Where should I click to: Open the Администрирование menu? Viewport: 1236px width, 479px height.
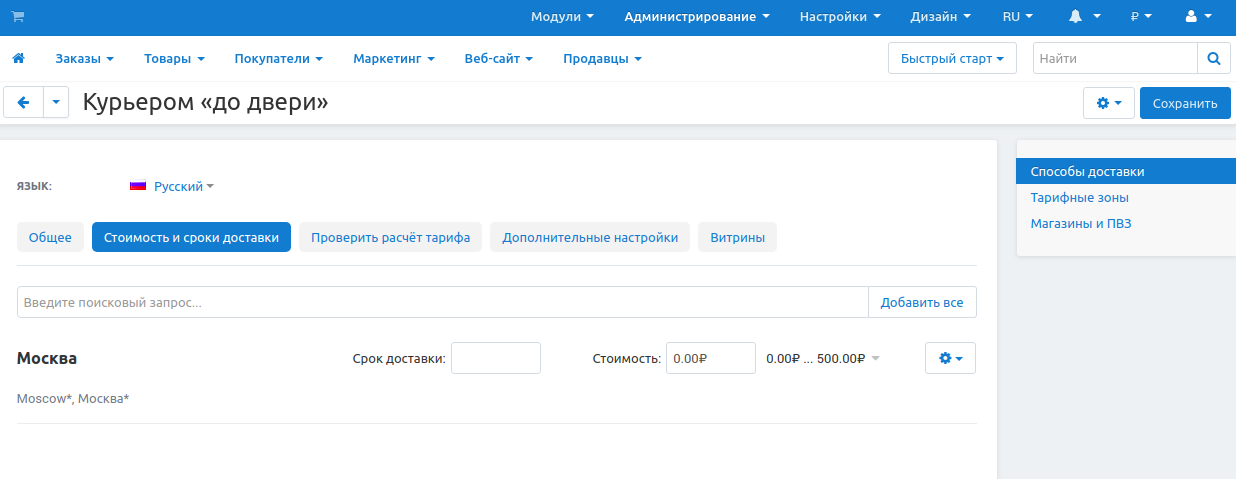[696, 17]
